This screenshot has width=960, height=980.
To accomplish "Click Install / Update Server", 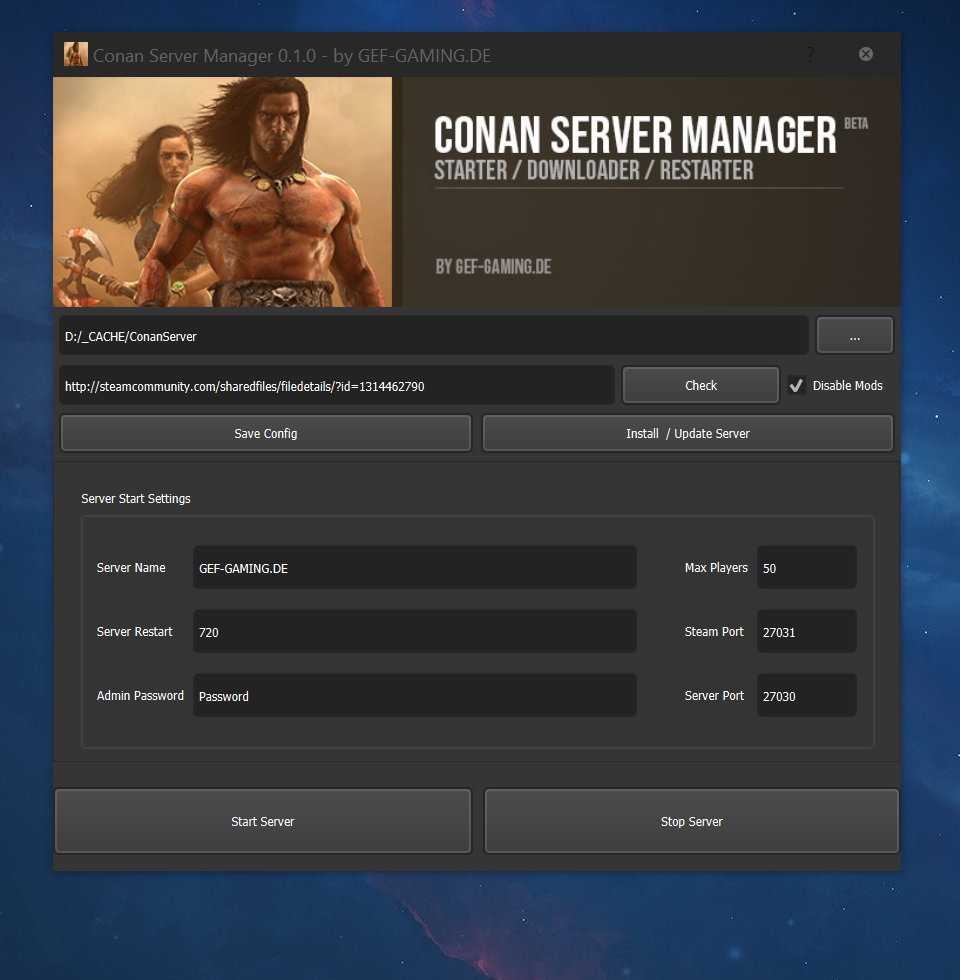I will (x=687, y=432).
